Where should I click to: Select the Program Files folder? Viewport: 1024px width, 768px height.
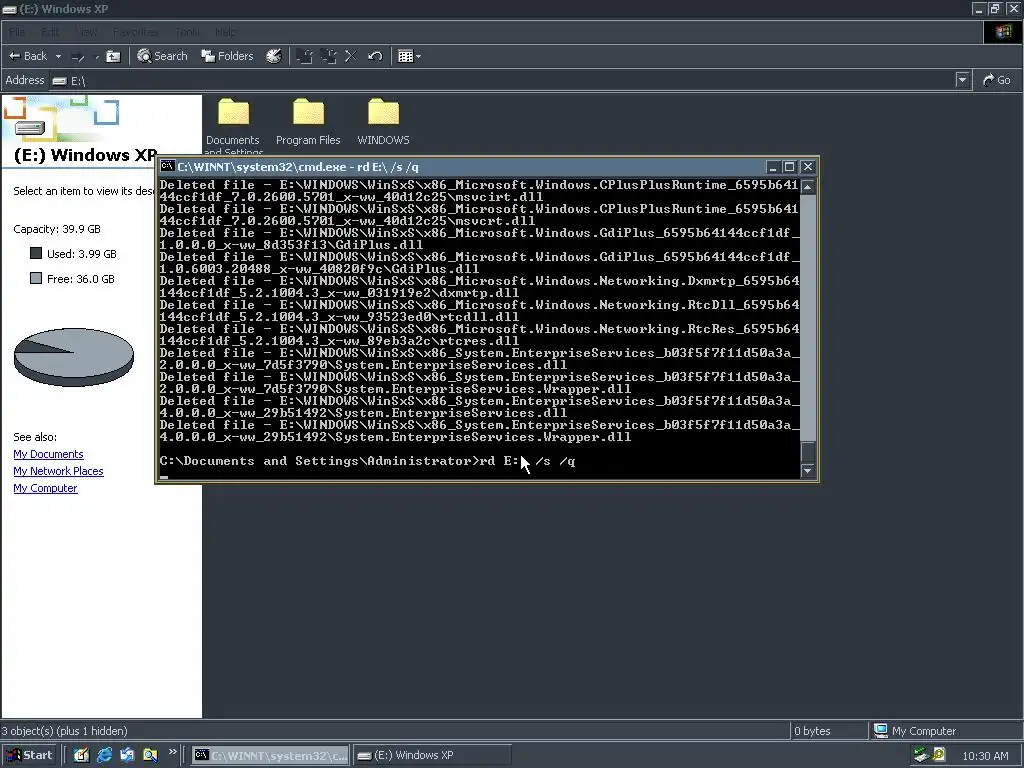coord(308,122)
